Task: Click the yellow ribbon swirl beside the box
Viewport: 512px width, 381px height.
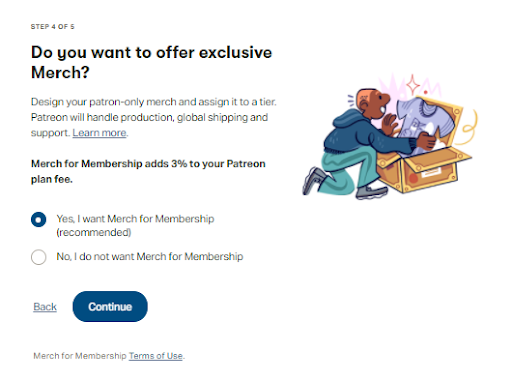Action: 468,127
